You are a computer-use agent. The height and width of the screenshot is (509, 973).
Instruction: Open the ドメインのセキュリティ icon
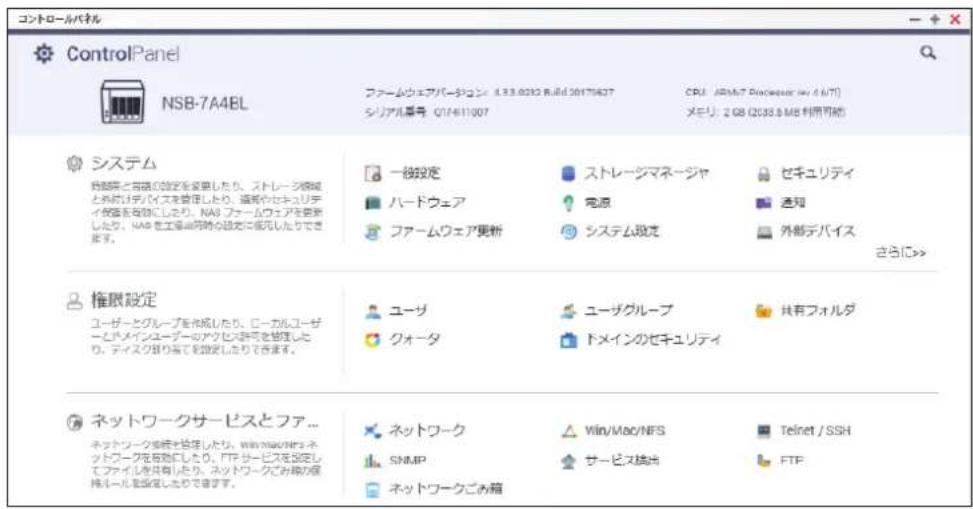(x=568, y=340)
